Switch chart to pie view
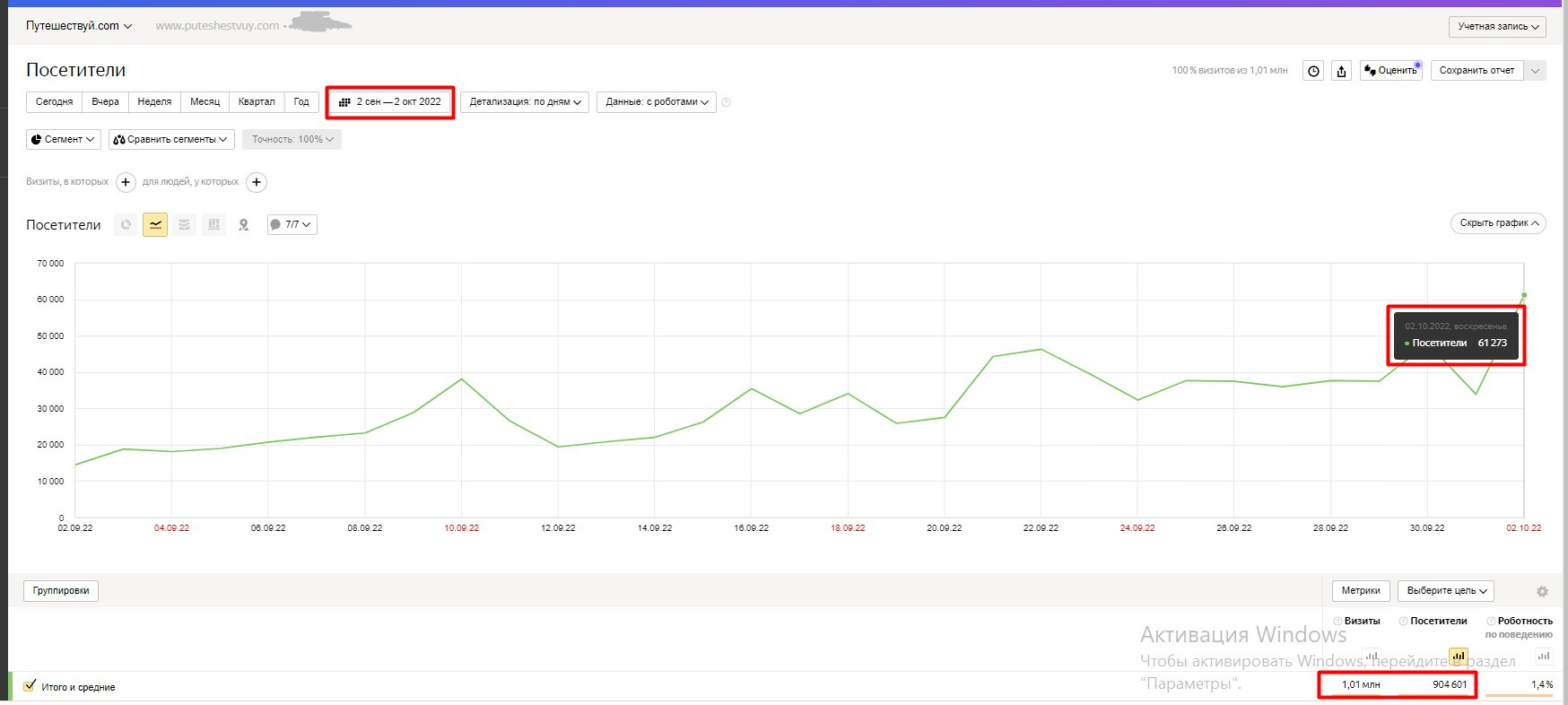The width and height of the screenshot is (1568, 705). click(x=126, y=225)
